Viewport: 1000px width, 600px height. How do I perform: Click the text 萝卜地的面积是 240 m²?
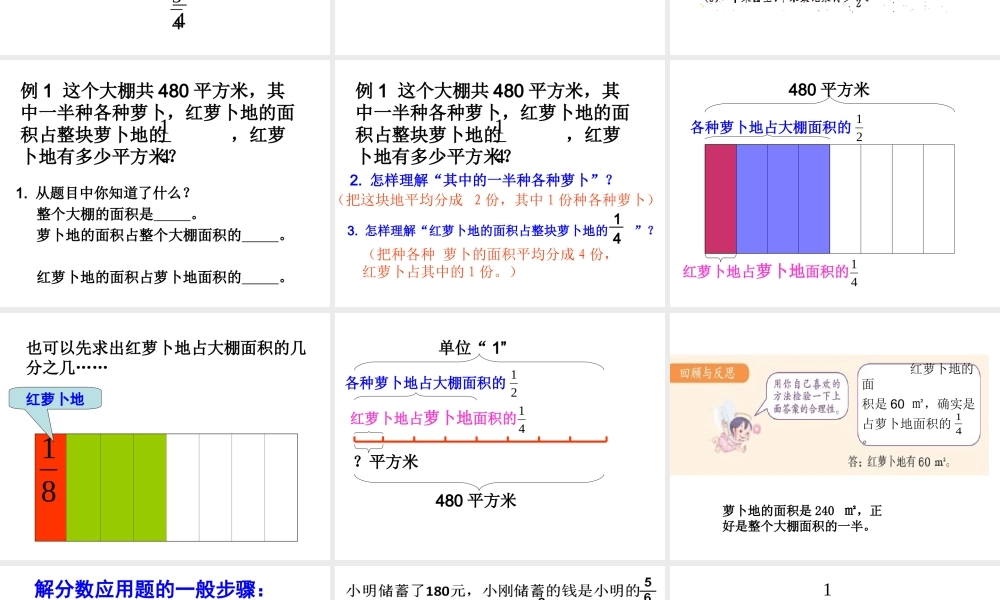tap(802, 518)
